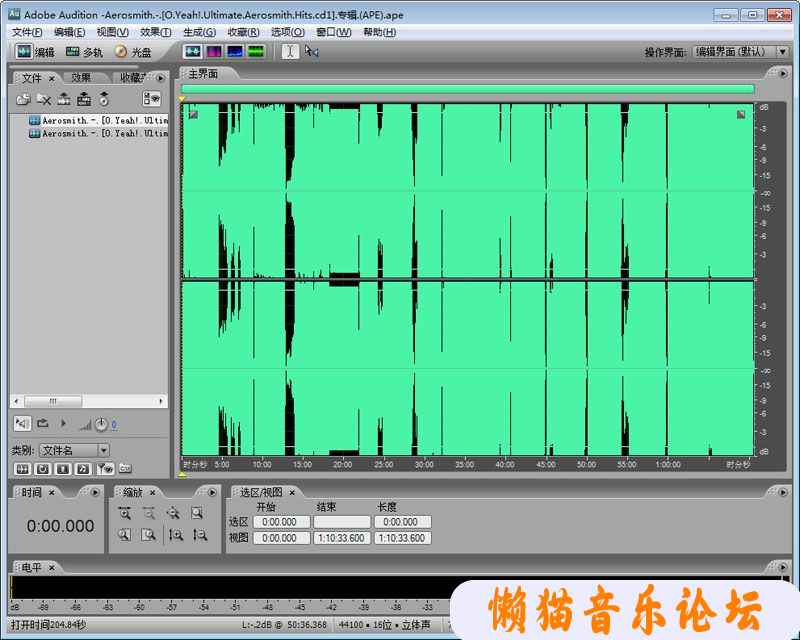Click the edit file CD icon
800x640 pixels.
(104, 99)
